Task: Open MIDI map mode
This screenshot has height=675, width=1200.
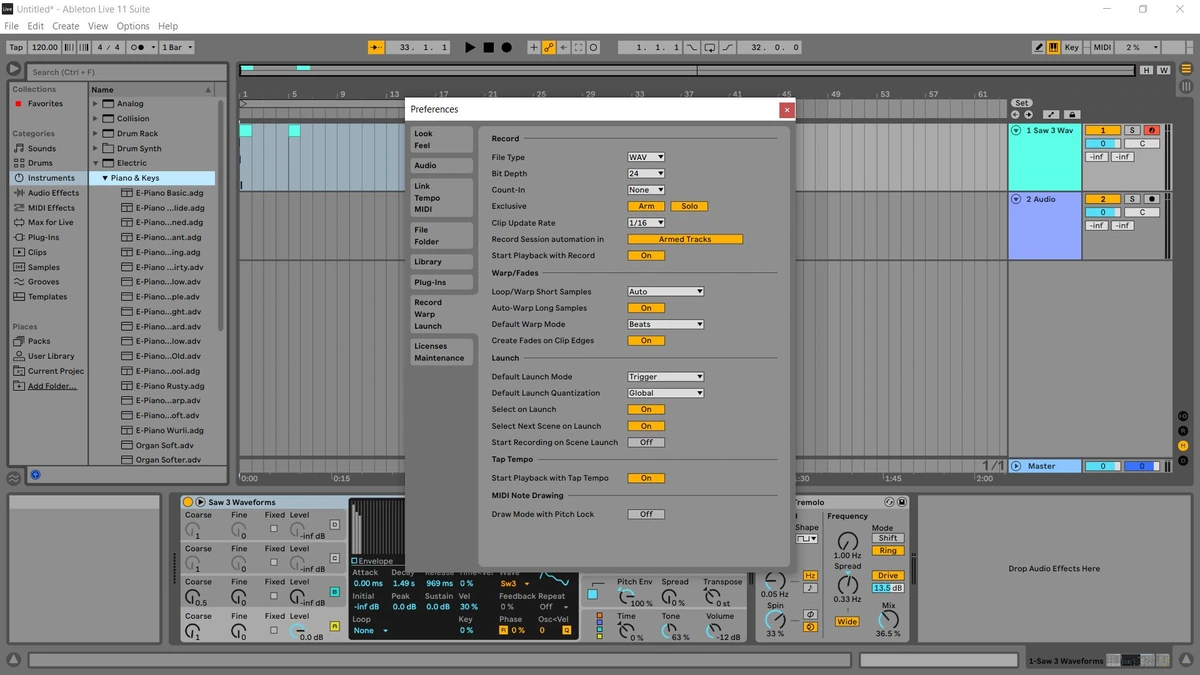Action: 1102,47
